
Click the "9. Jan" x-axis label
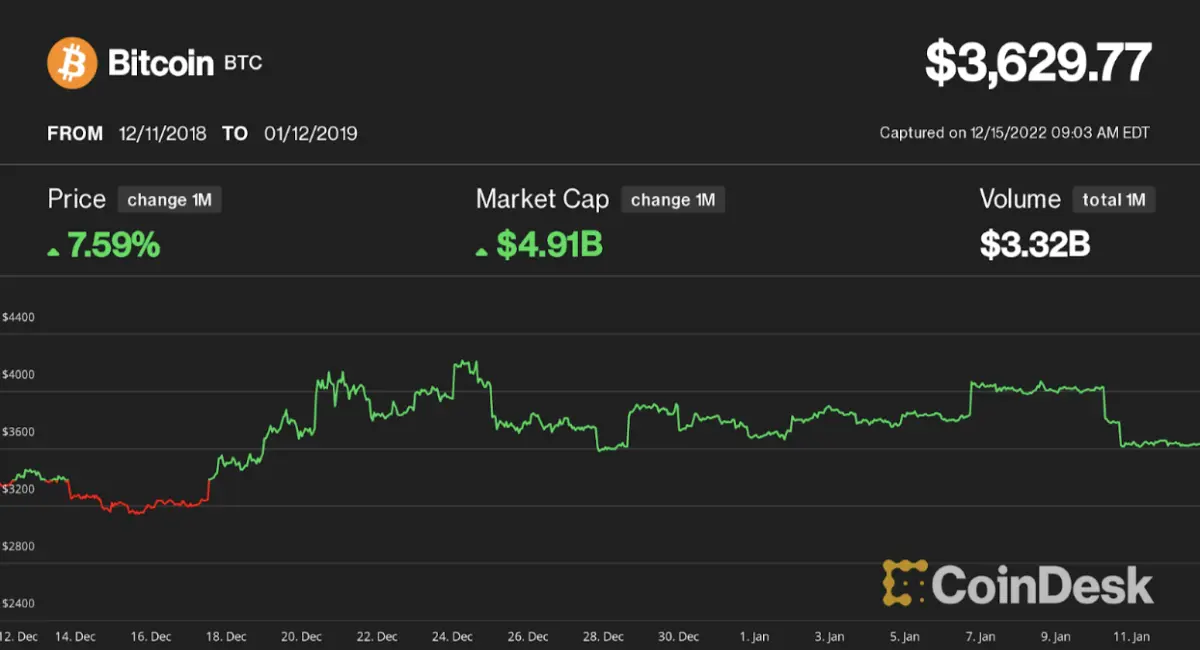pyautogui.click(x=1055, y=636)
